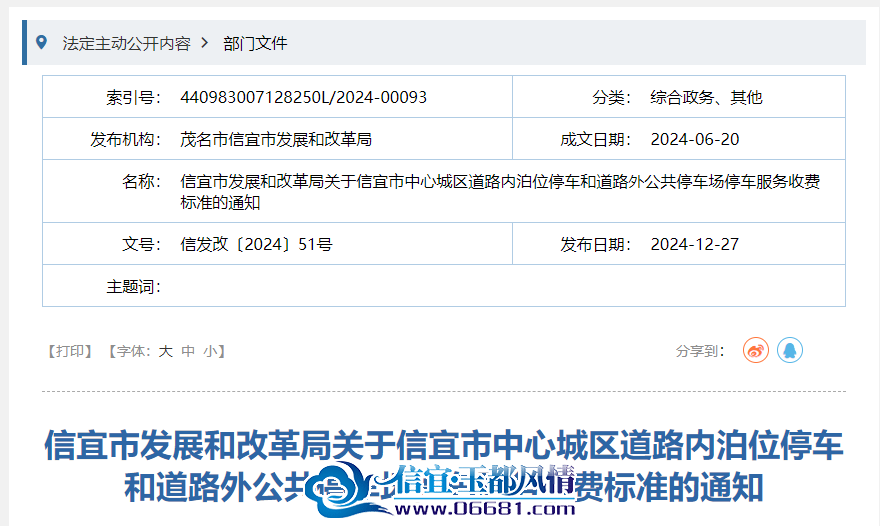Select category value 综合政务、其他
Viewport: 880px width, 526px height.
[x=707, y=97]
